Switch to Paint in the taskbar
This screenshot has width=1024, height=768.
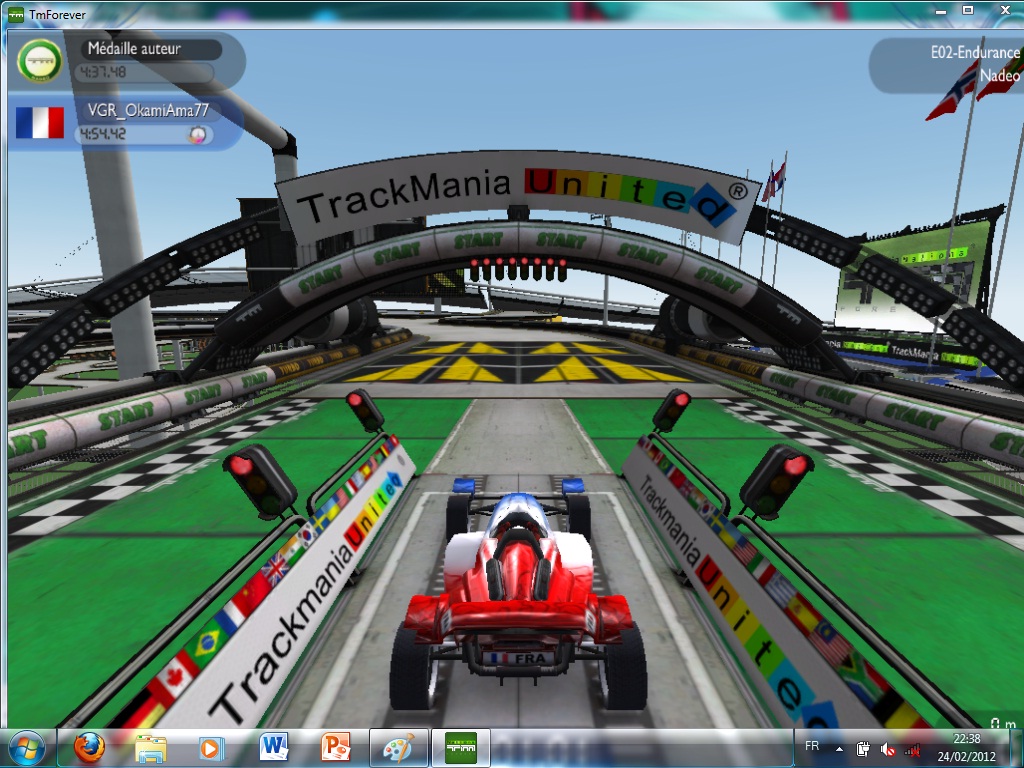398,747
